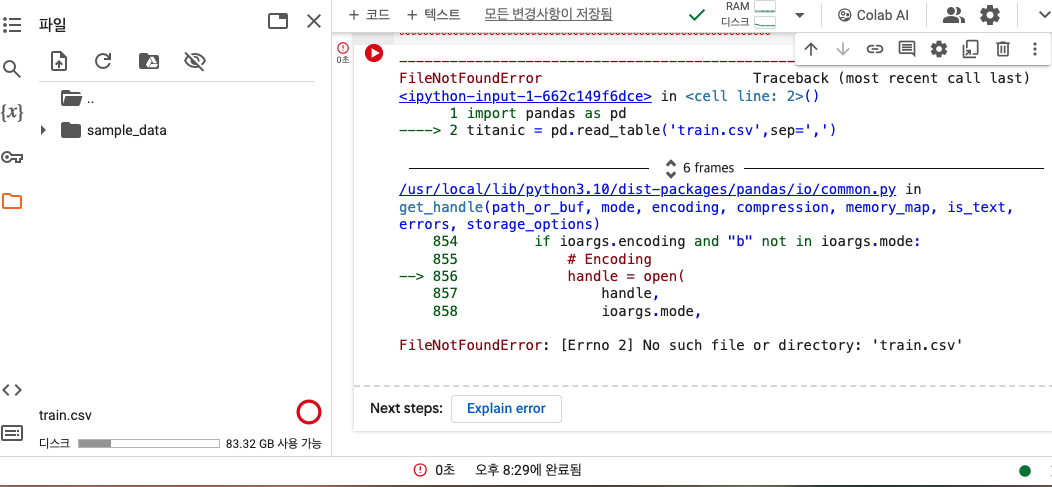Image resolution: width=1052 pixels, height=487 pixels.
Task: Open the table of contents sidebar icon
Action: click(x=11, y=25)
